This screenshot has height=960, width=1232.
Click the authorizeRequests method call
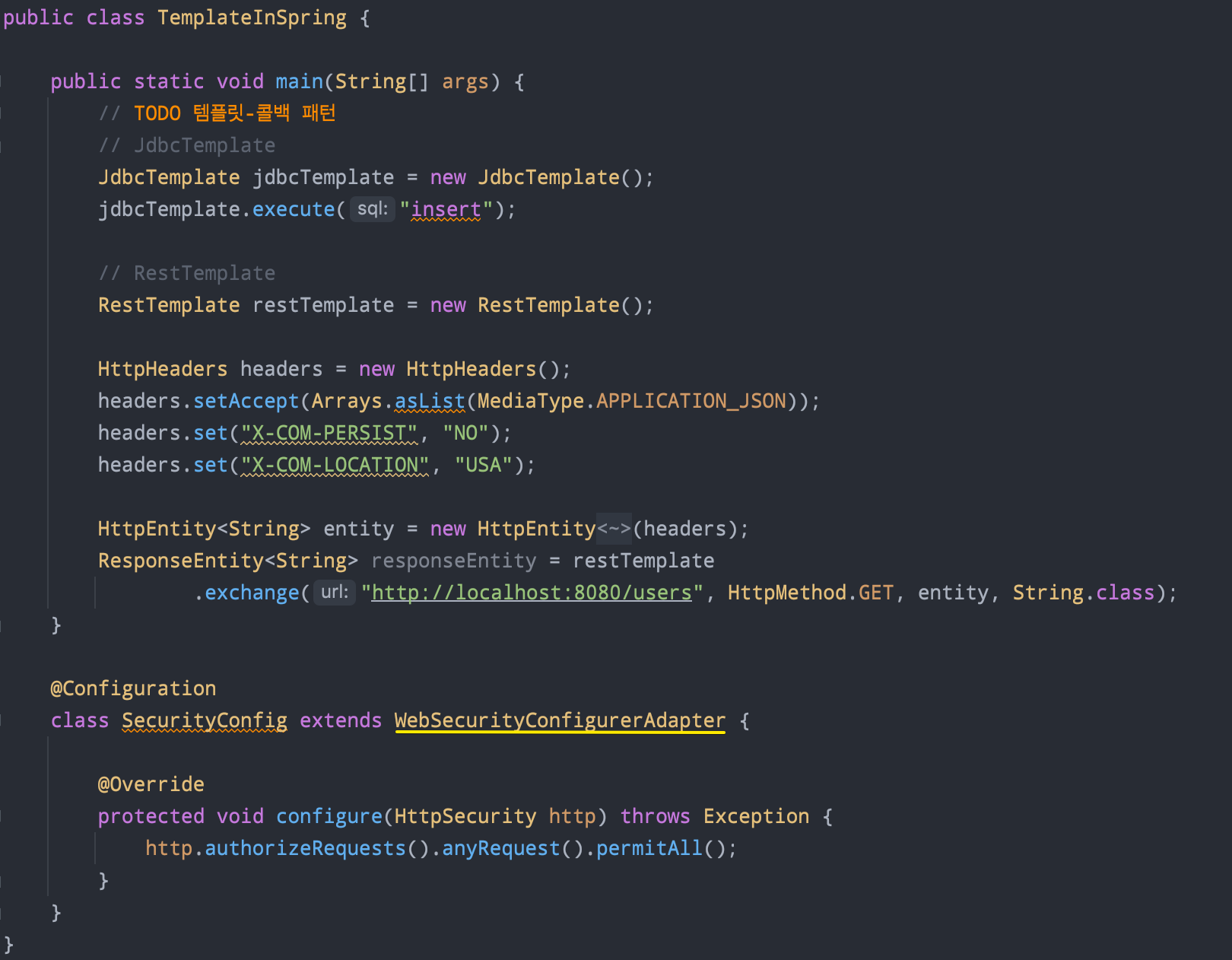point(305,848)
